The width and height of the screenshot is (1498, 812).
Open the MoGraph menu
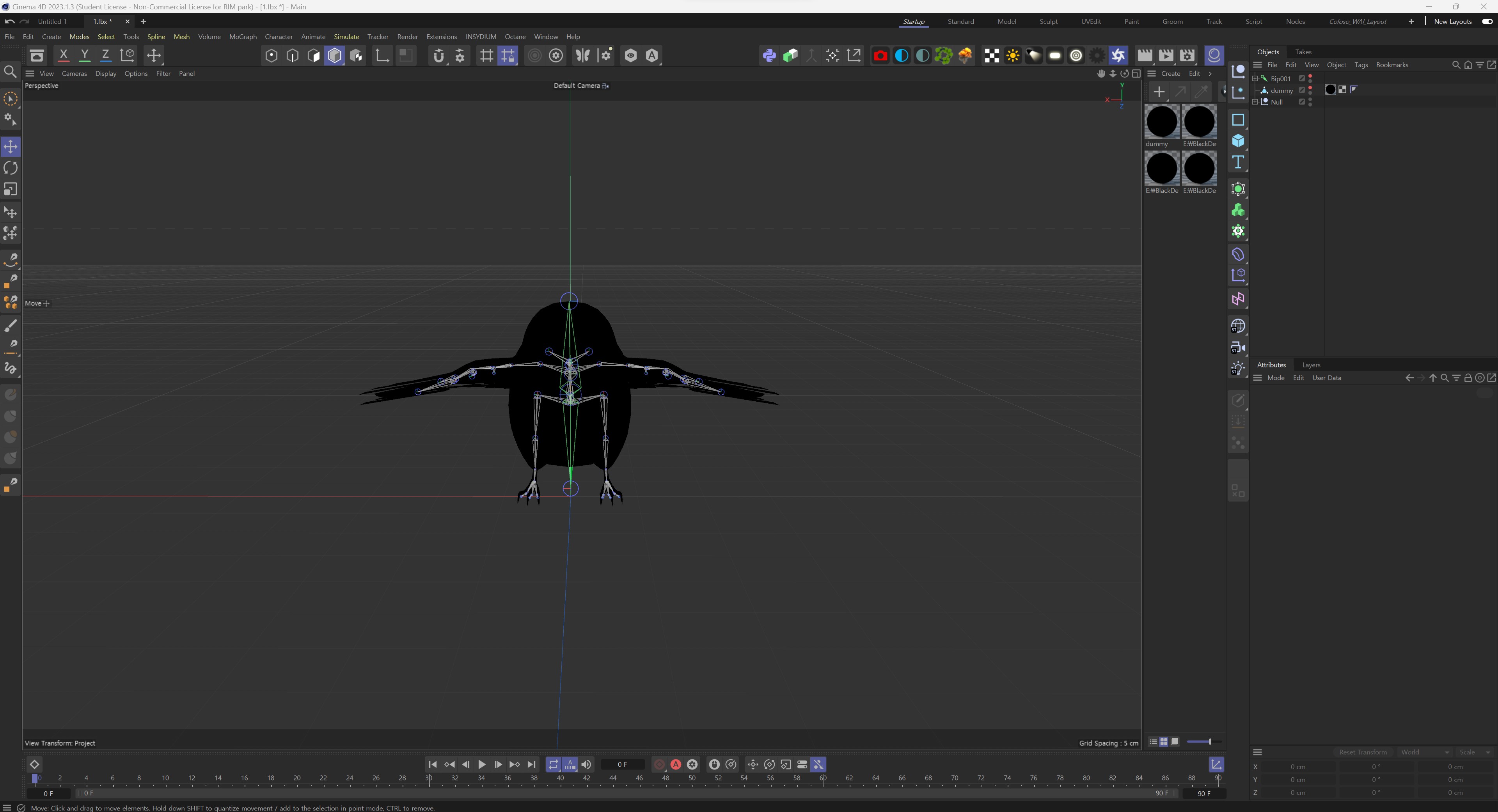click(x=243, y=37)
